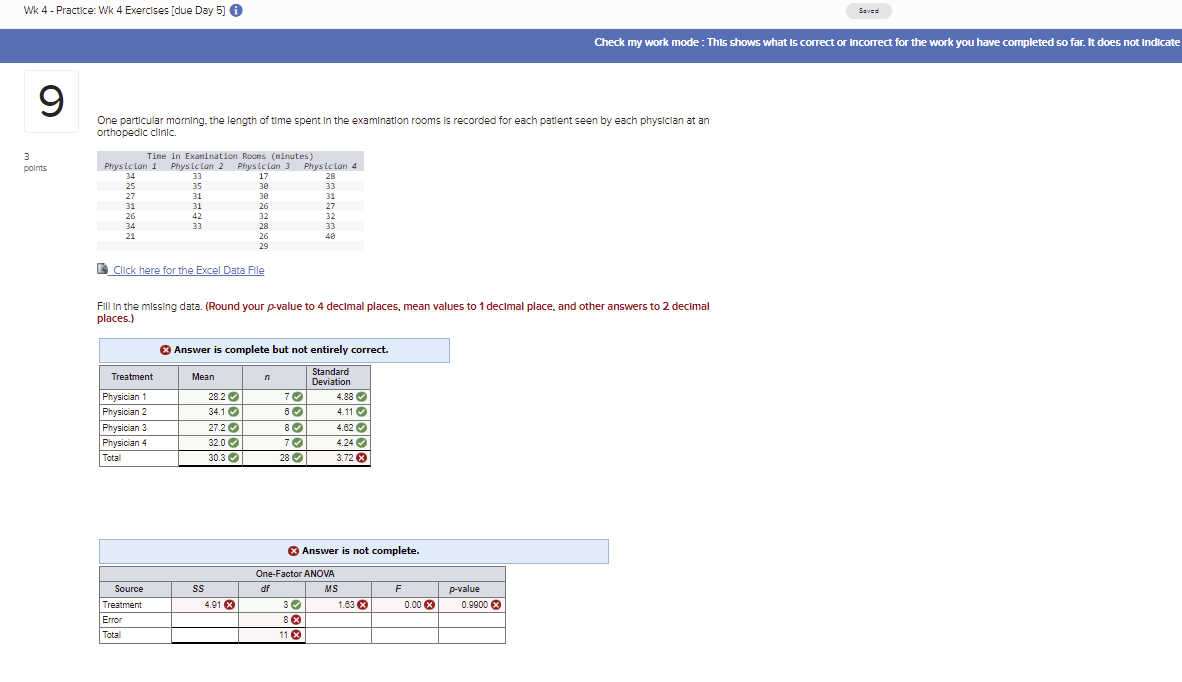Open the info icon beside the Wk 4 title
1182x682 pixels.
[x=236, y=11]
